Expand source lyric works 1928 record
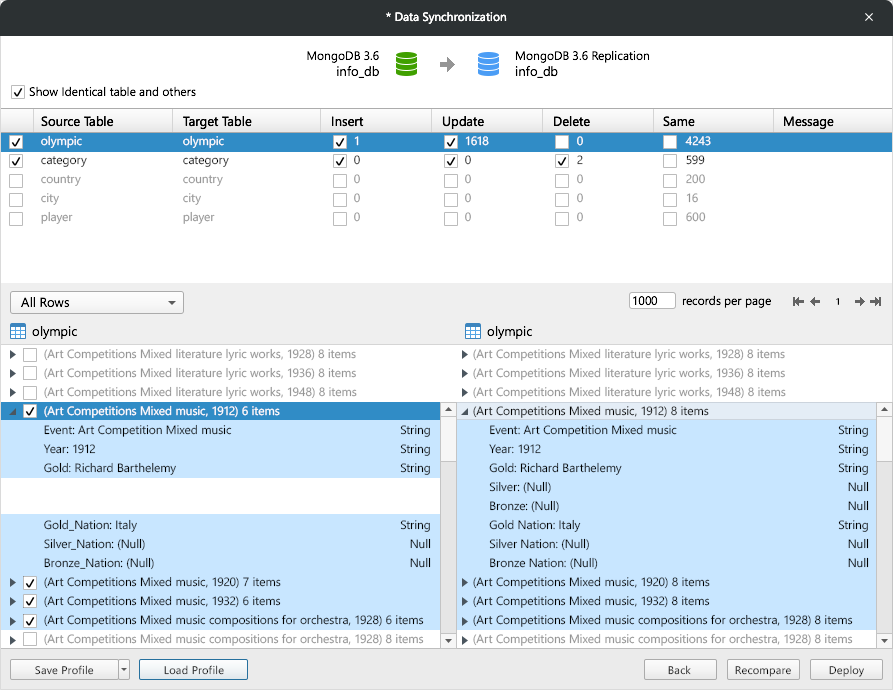The height and width of the screenshot is (690, 893). pos(13,354)
